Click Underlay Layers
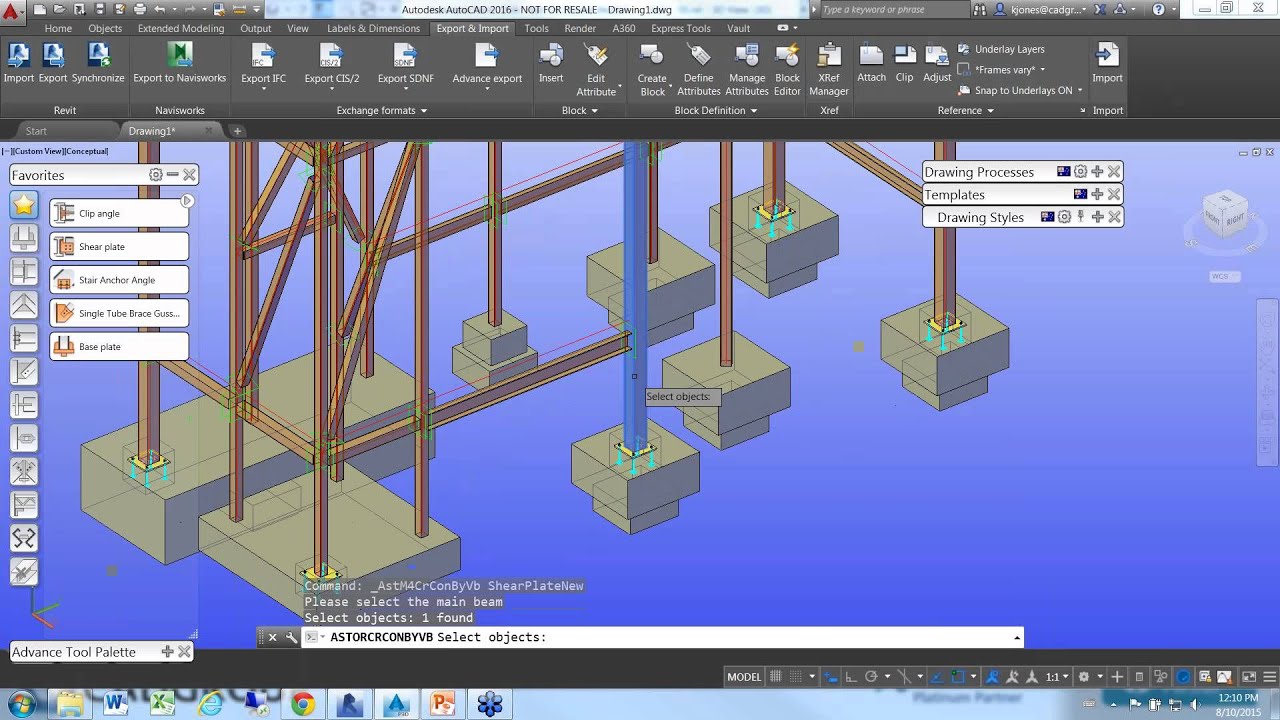Image resolution: width=1280 pixels, height=720 pixels. [x=1001, y=49]
